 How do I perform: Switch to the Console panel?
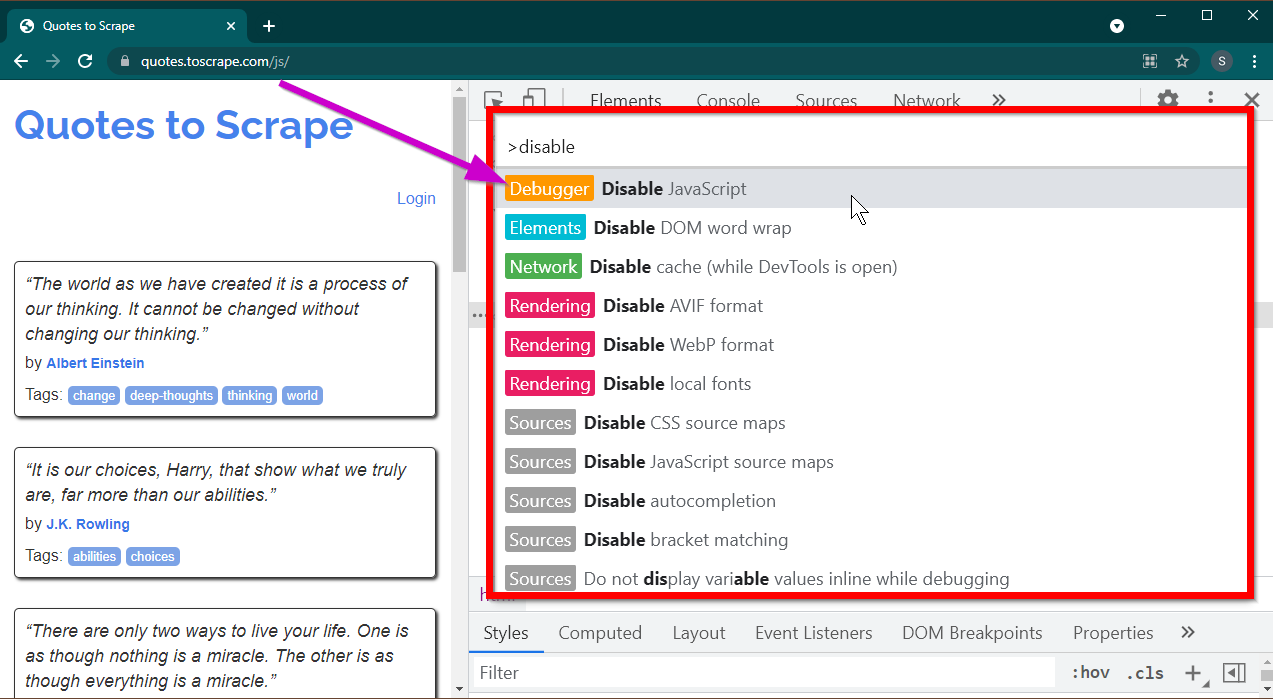tap(728, 100)
